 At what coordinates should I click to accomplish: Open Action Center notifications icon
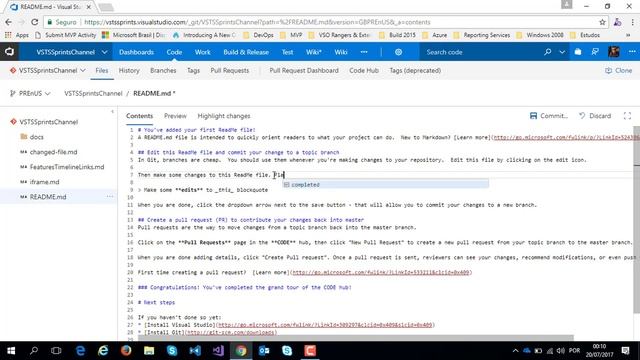(x=625, y=351)
